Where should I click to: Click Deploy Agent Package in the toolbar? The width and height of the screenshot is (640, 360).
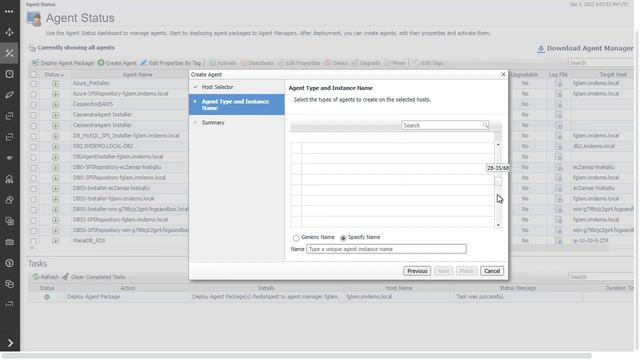pos(63,63)
